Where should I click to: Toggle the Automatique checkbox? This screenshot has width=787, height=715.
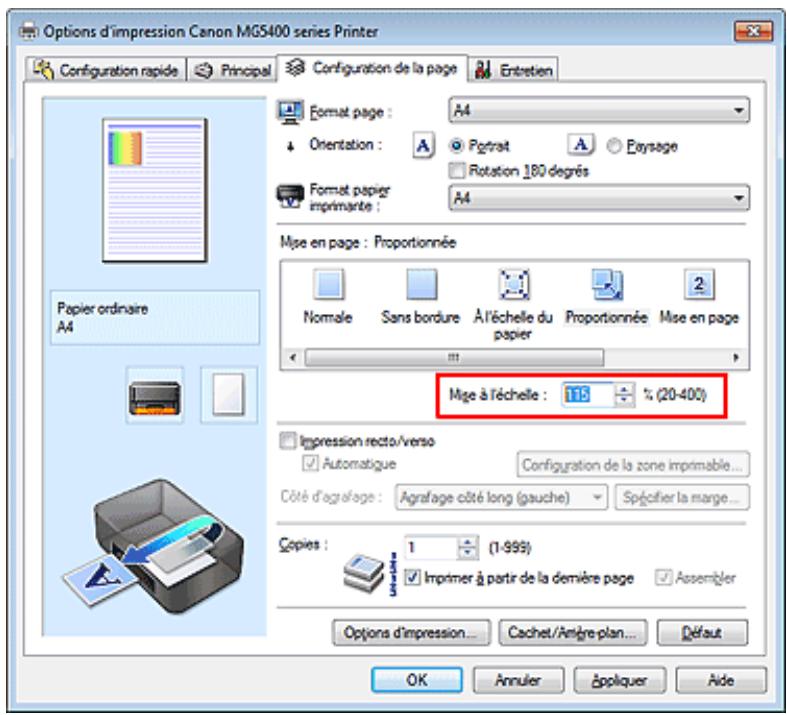(x=310, y=463)
